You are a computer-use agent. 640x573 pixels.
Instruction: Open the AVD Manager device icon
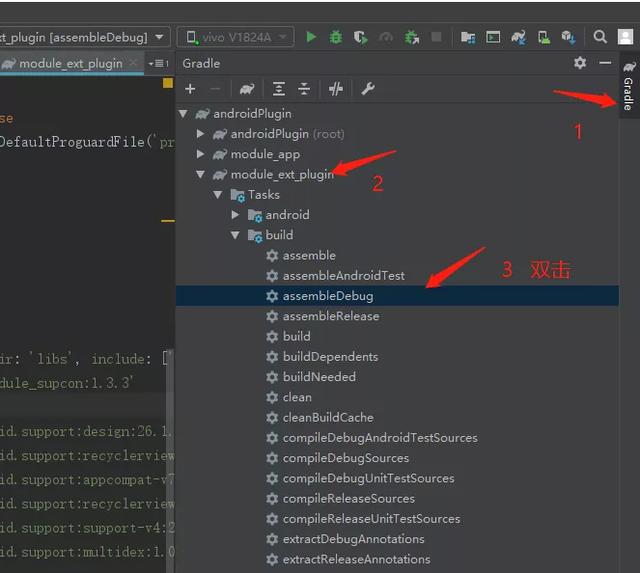point(543,37)
